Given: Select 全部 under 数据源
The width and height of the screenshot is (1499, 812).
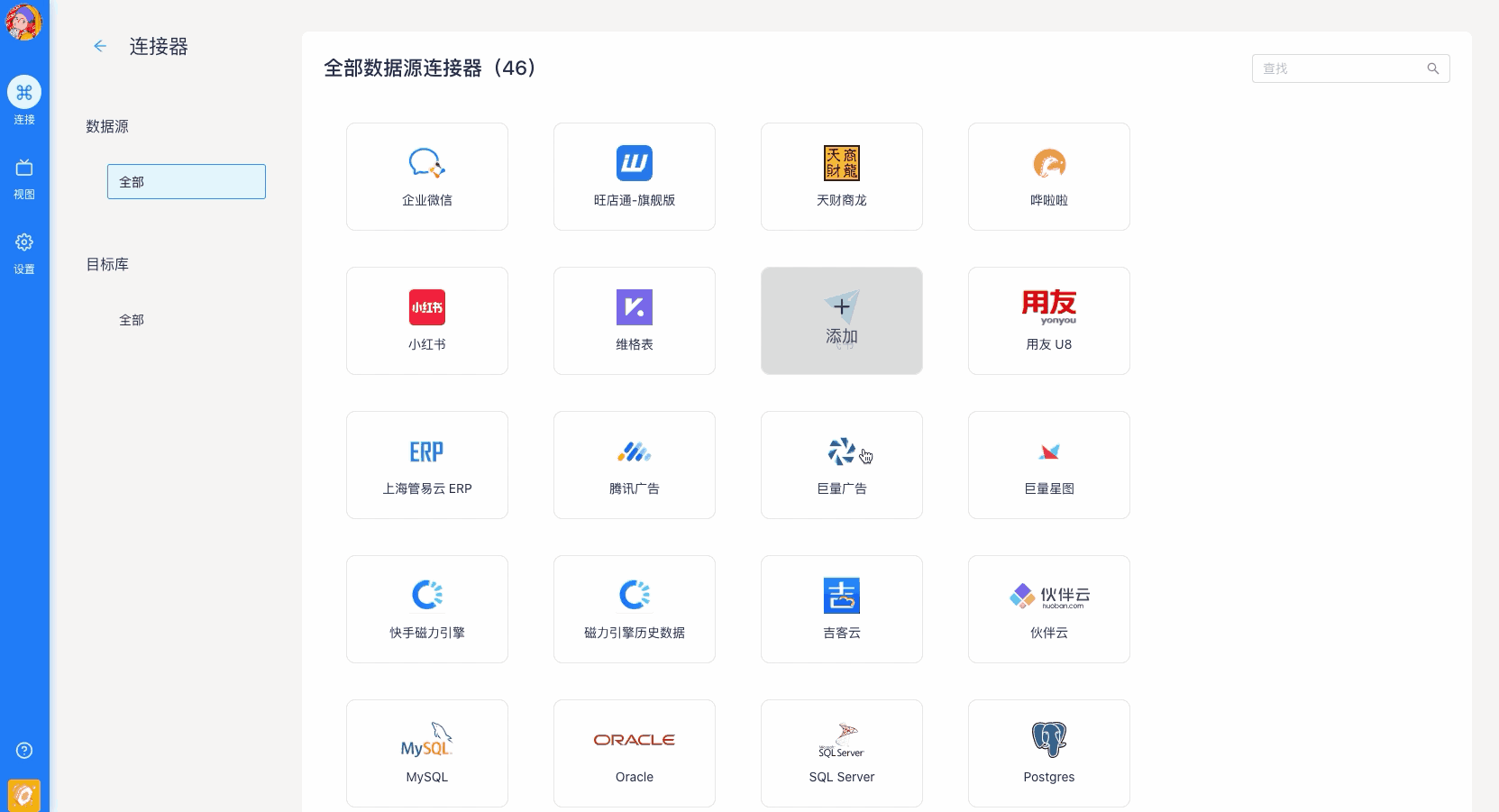Looking at the screenshot, I should pyautogui.click(x=187, y=181).
